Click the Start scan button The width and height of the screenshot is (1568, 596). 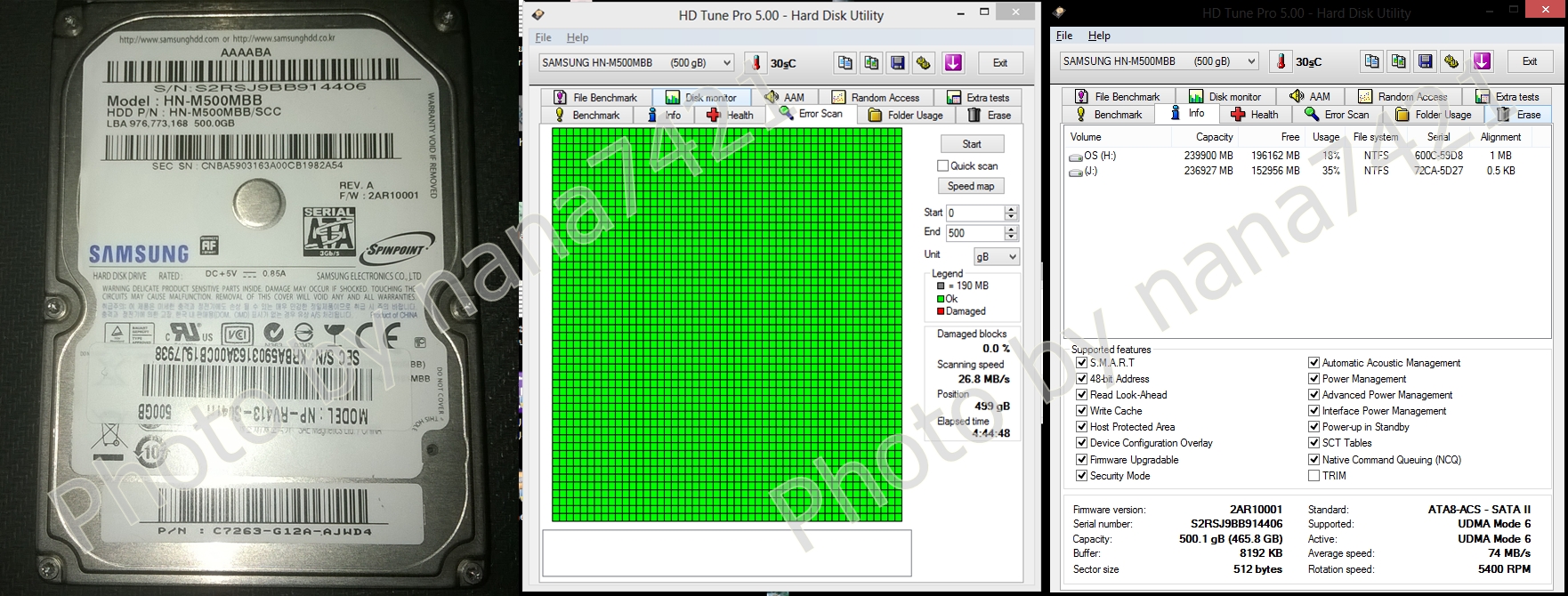point(972,144)
